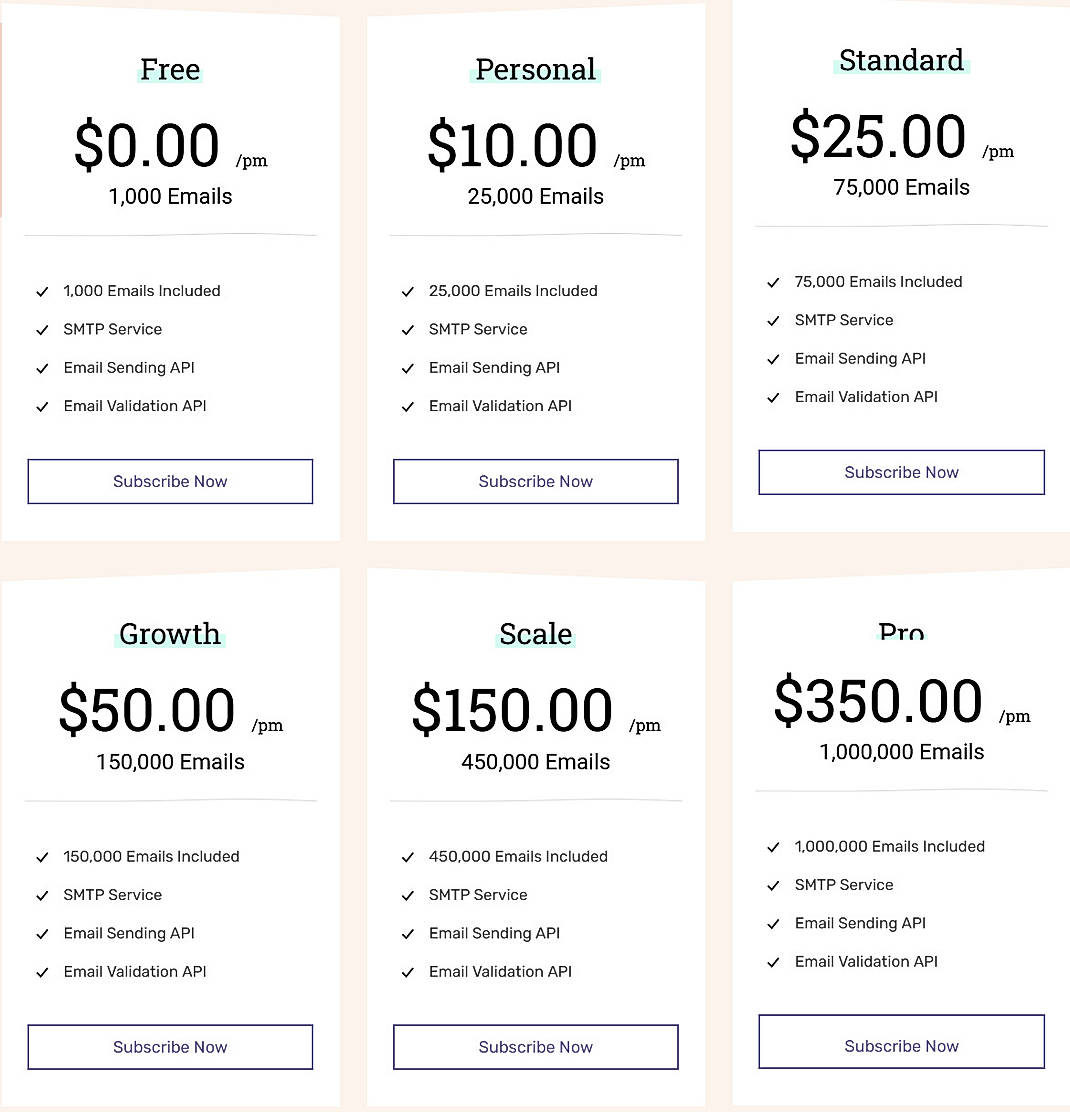
Task: Subscribe to the Personal plan
Action: coord(535,481)
